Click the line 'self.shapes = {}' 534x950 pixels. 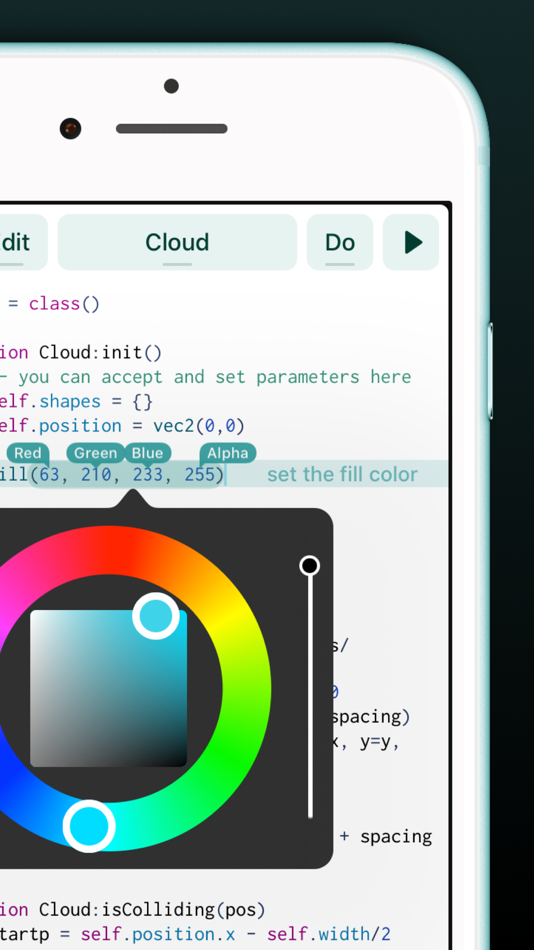[x=76, y=402]
